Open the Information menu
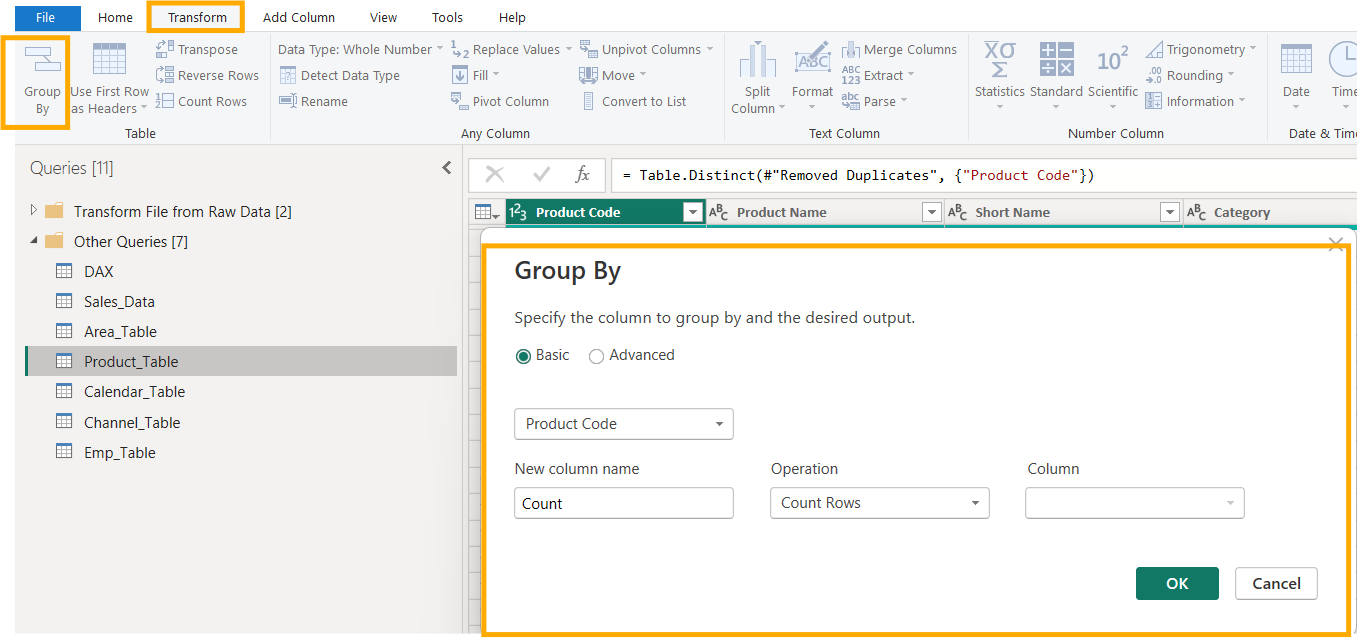The height and width of the screenshot is (638, 1357). click(1195, 101)
